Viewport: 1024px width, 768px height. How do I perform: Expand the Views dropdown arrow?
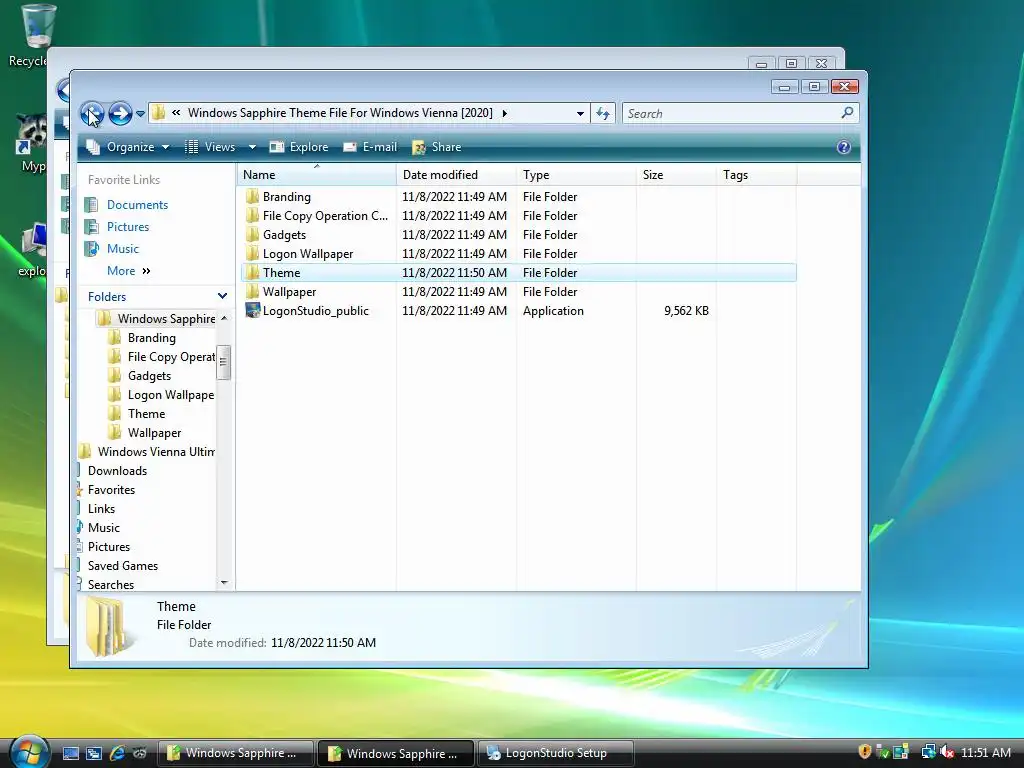point(252,147)
